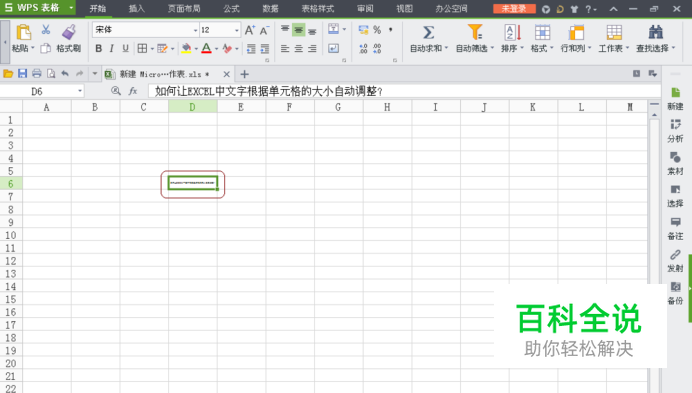Click the AutoFilter funnel icon

(475, 32)
